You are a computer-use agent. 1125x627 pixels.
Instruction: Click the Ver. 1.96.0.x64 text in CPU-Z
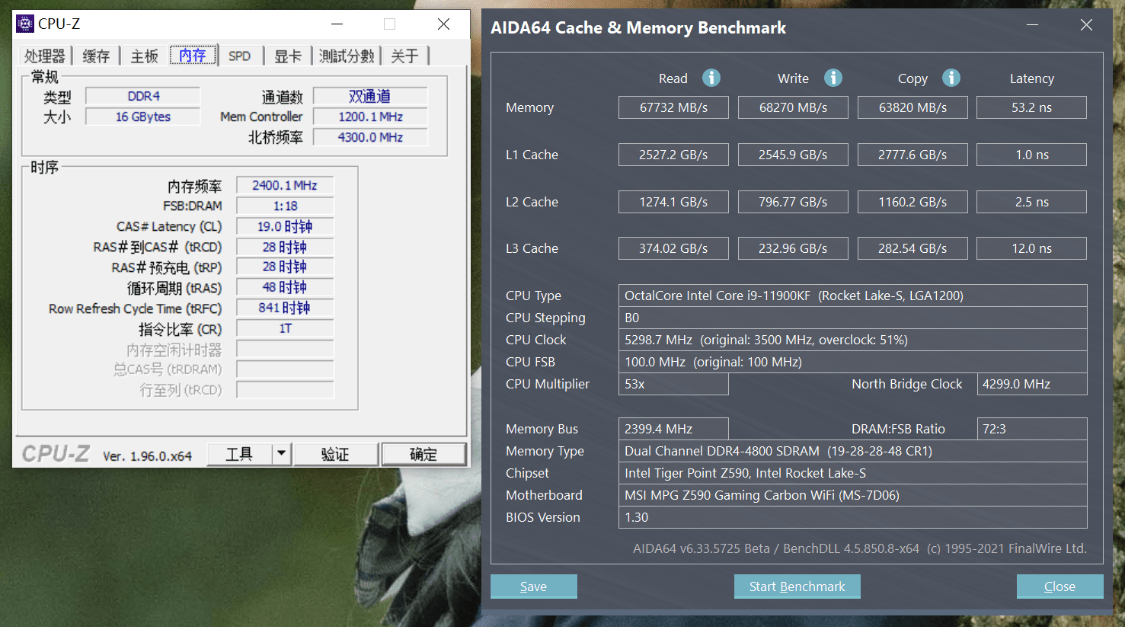[147, 456]
